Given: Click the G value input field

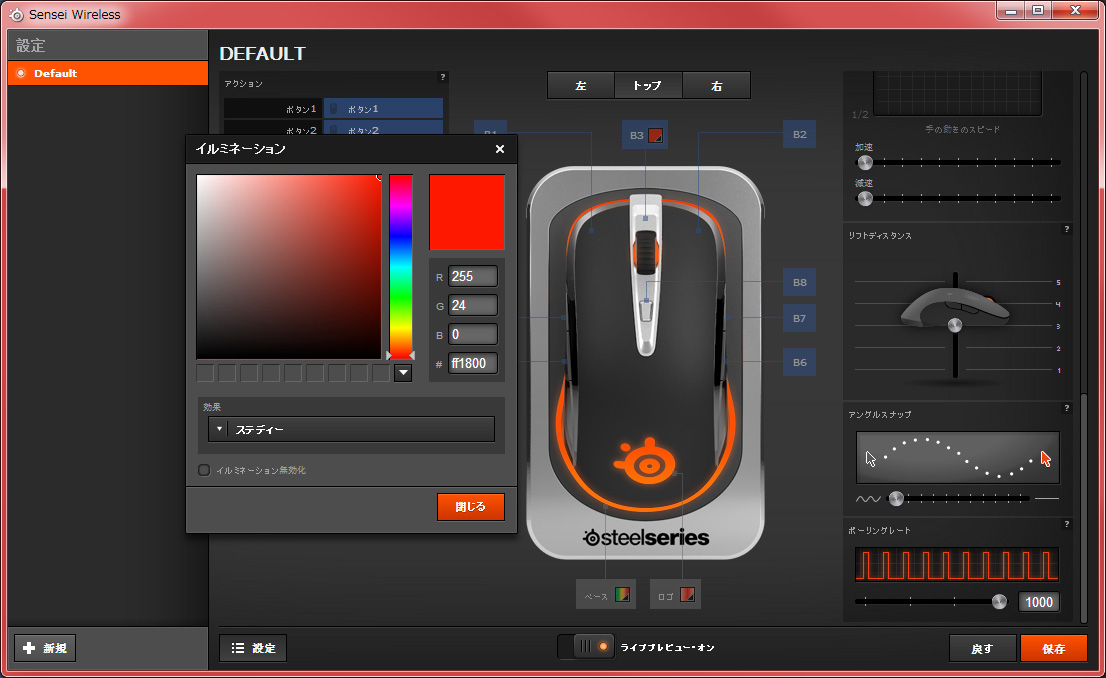Looking at the screenshot, I should tap(473, 305).
